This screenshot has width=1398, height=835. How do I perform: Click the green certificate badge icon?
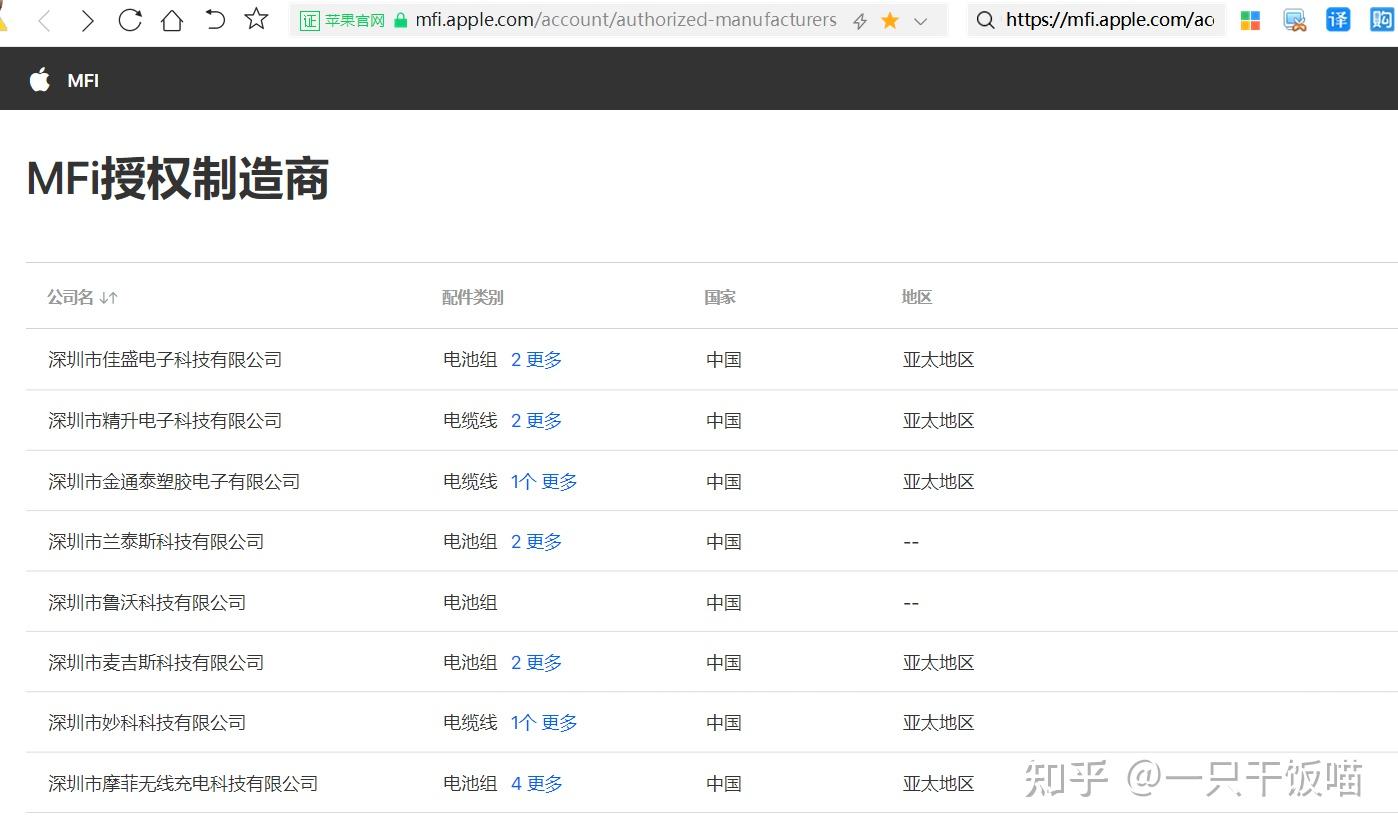coord(310,20)
